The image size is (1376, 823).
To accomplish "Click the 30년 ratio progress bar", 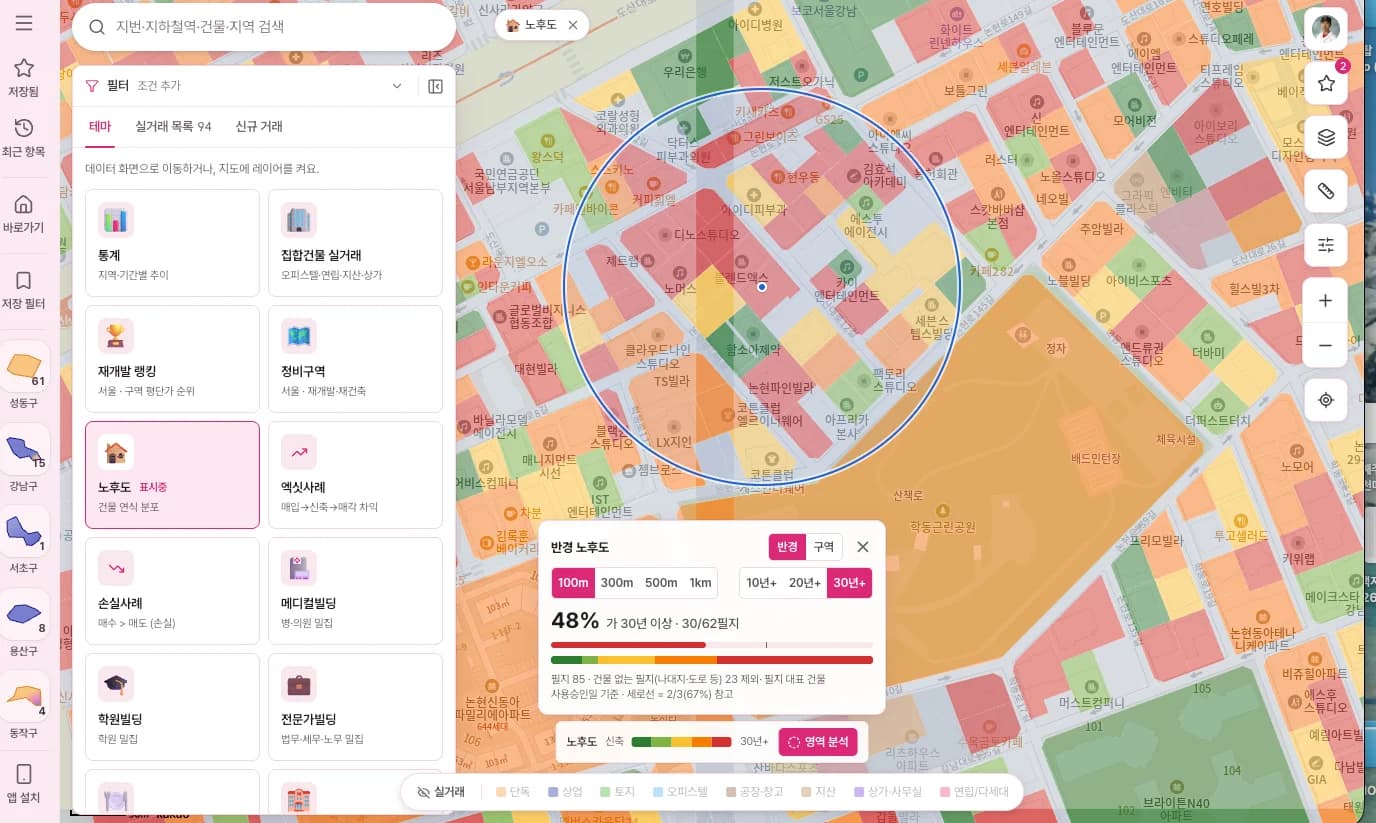I will coord(712,645).
